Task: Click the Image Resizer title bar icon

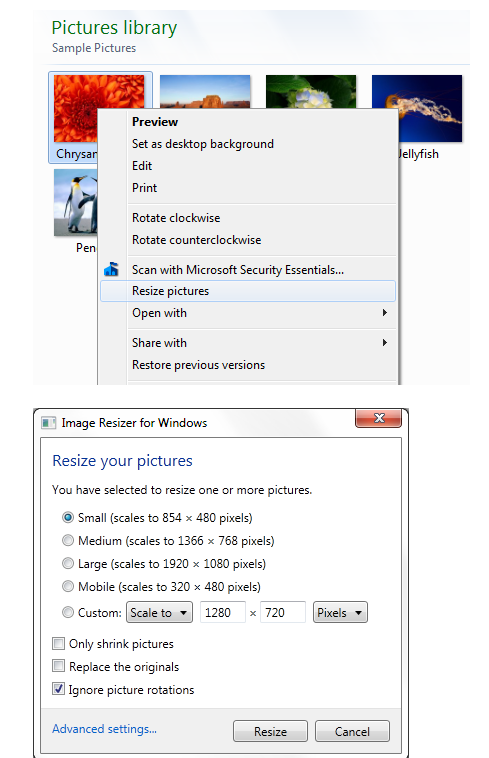Action: pyautogui.click(x=48, y=423)
